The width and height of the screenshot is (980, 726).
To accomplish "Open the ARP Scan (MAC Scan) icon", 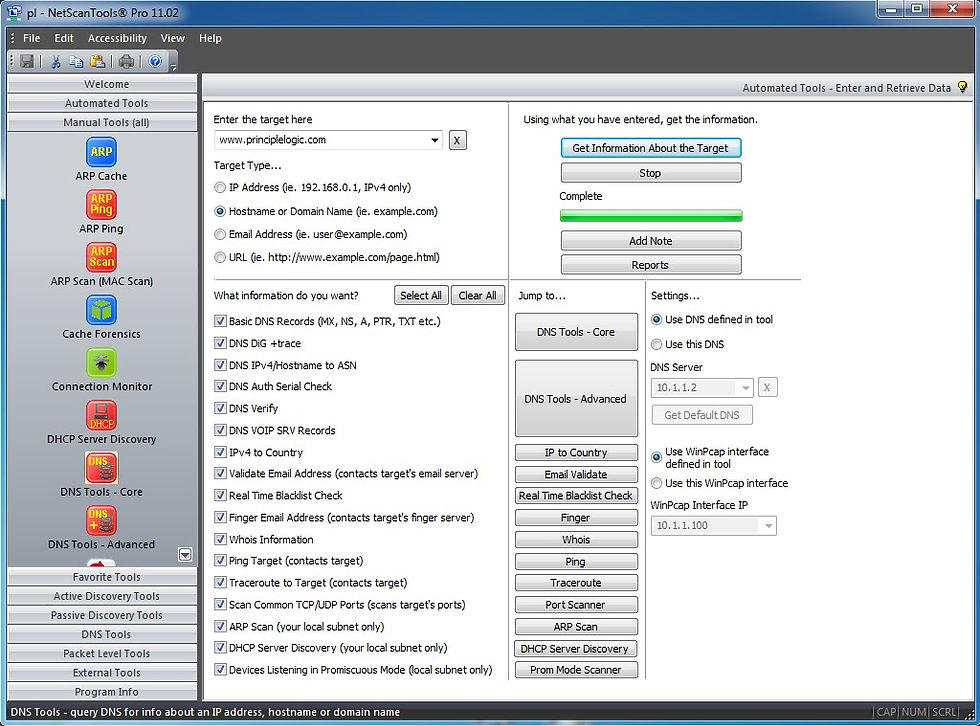I will [101, 257].
